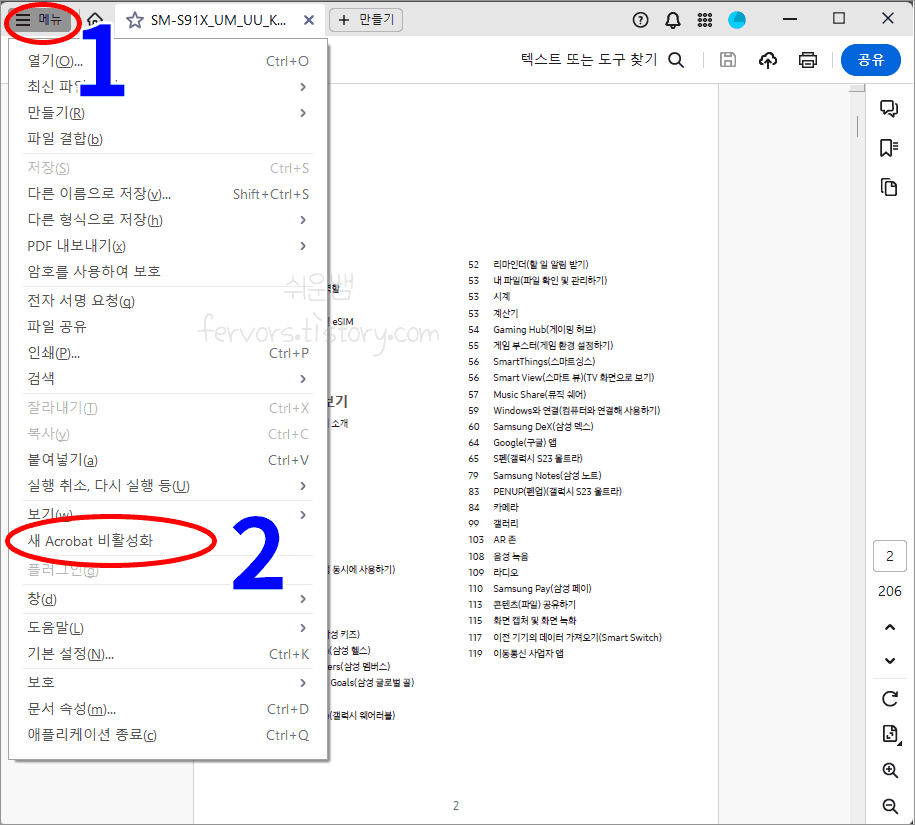This screenshot has width=915, height=825.
Task: Click the blue 공유 share button
Action: click(x=870, y=60)
